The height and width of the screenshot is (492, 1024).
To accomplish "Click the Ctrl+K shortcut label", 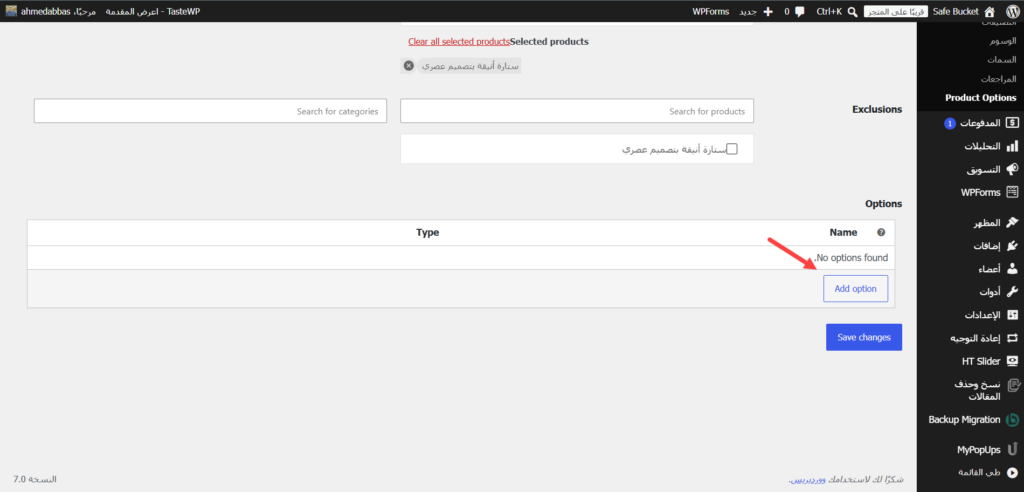I will click(829, 12).
